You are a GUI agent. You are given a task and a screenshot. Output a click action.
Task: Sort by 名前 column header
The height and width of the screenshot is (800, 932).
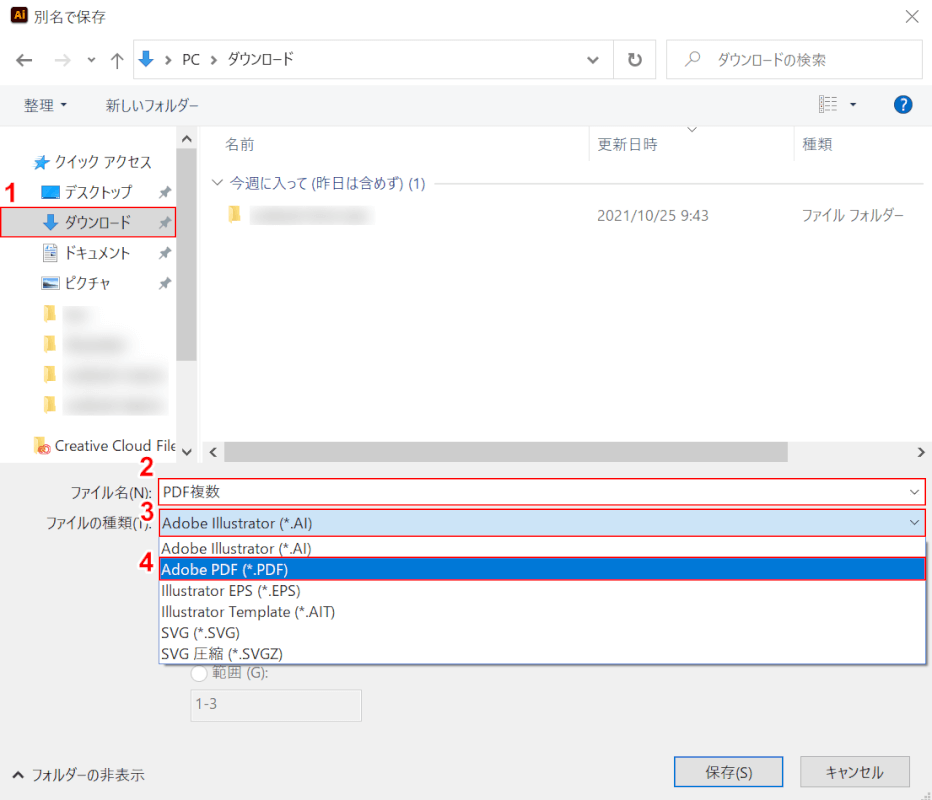pyautogui.click(x=240, y=144)
